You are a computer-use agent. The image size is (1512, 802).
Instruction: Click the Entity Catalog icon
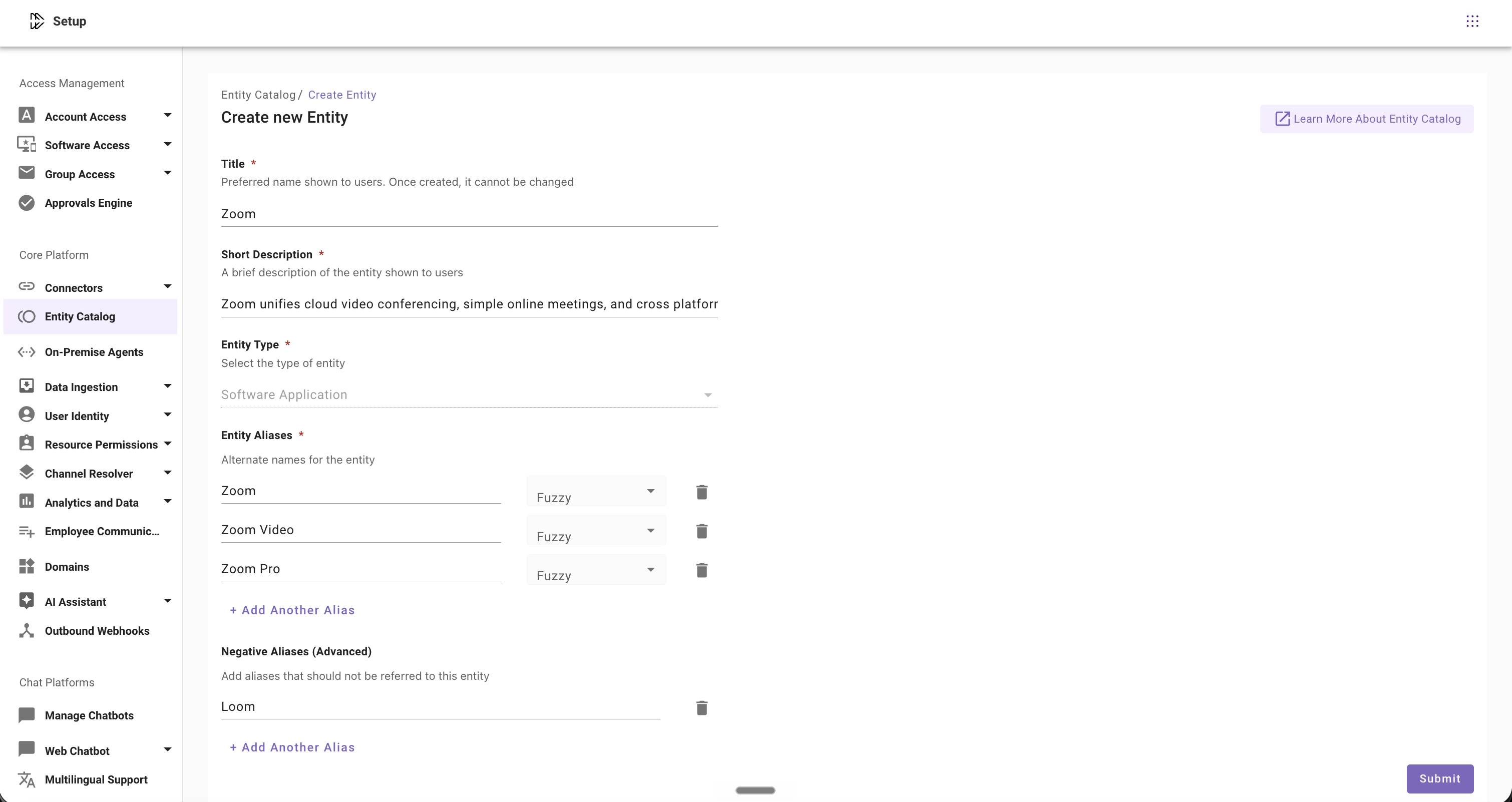click(27, 316)
